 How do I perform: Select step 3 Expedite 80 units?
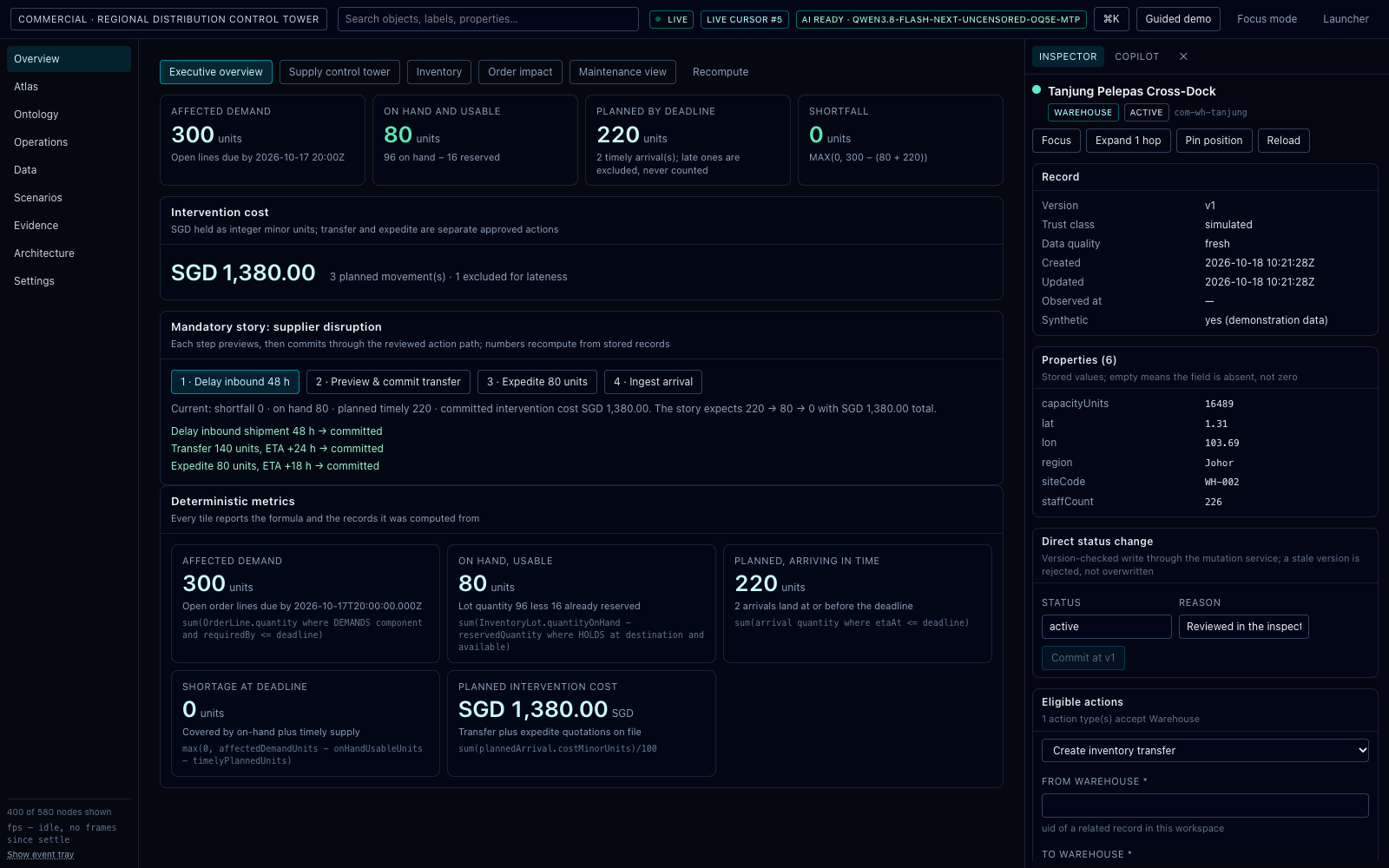tap(537, 382)
